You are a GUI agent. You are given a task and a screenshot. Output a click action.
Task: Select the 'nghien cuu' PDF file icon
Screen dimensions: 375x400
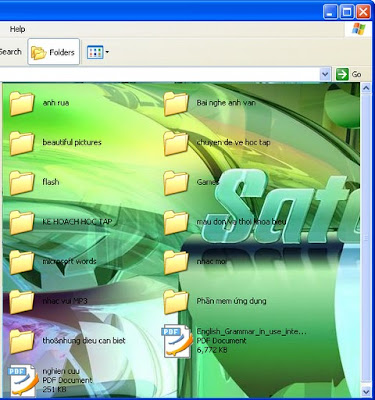(23, 380)
